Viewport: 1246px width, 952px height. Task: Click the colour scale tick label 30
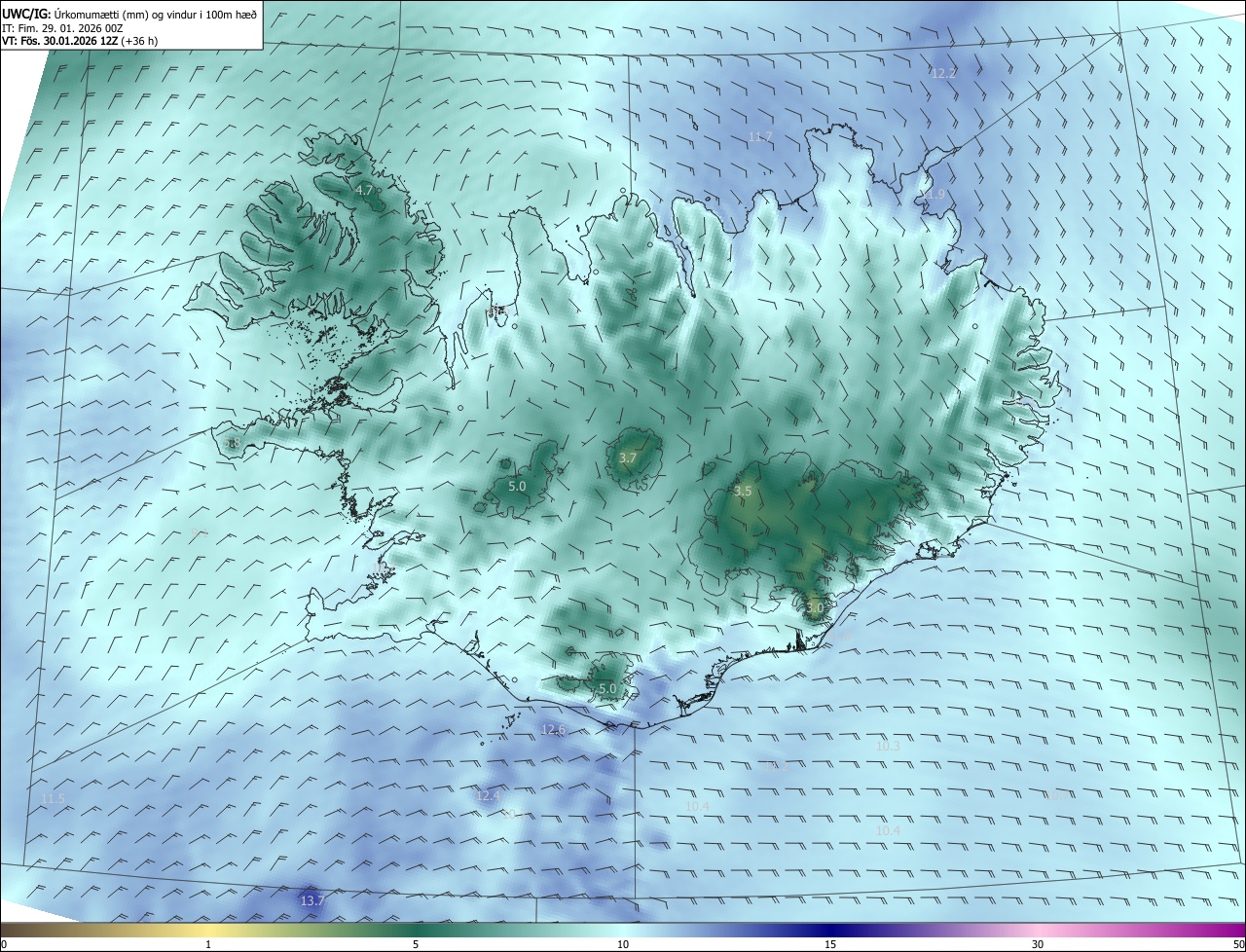coord(1038,944)
